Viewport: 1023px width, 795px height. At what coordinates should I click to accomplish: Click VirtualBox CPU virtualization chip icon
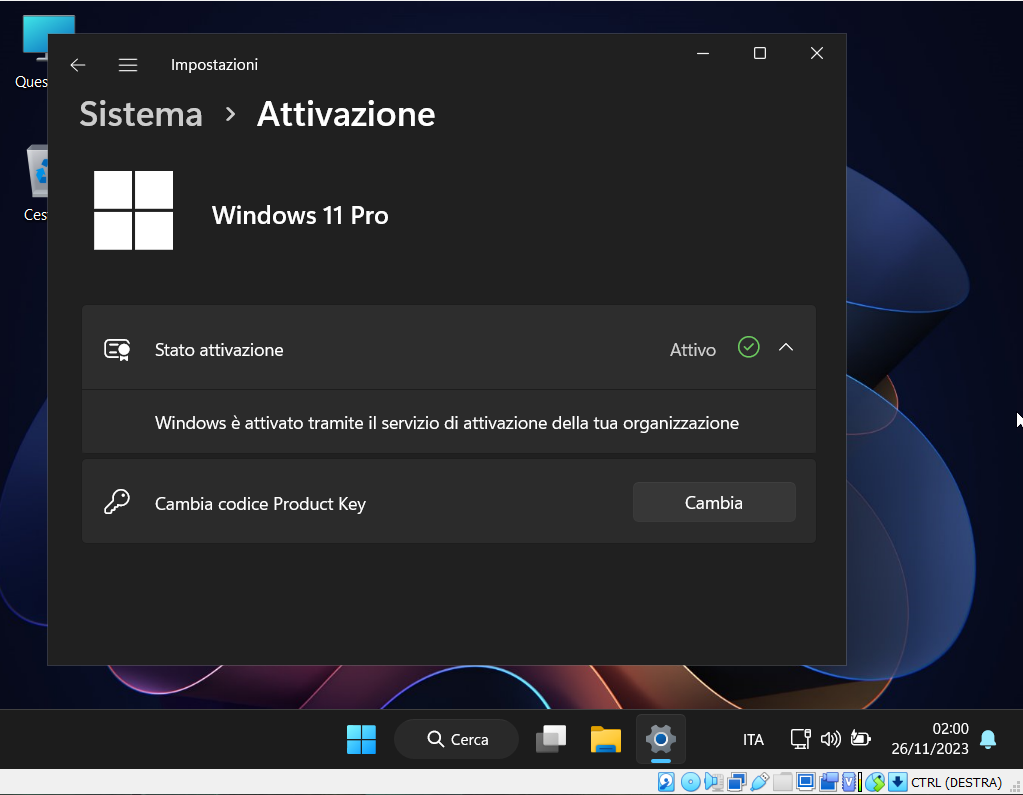pyautogui.click(x=849, y=781)
